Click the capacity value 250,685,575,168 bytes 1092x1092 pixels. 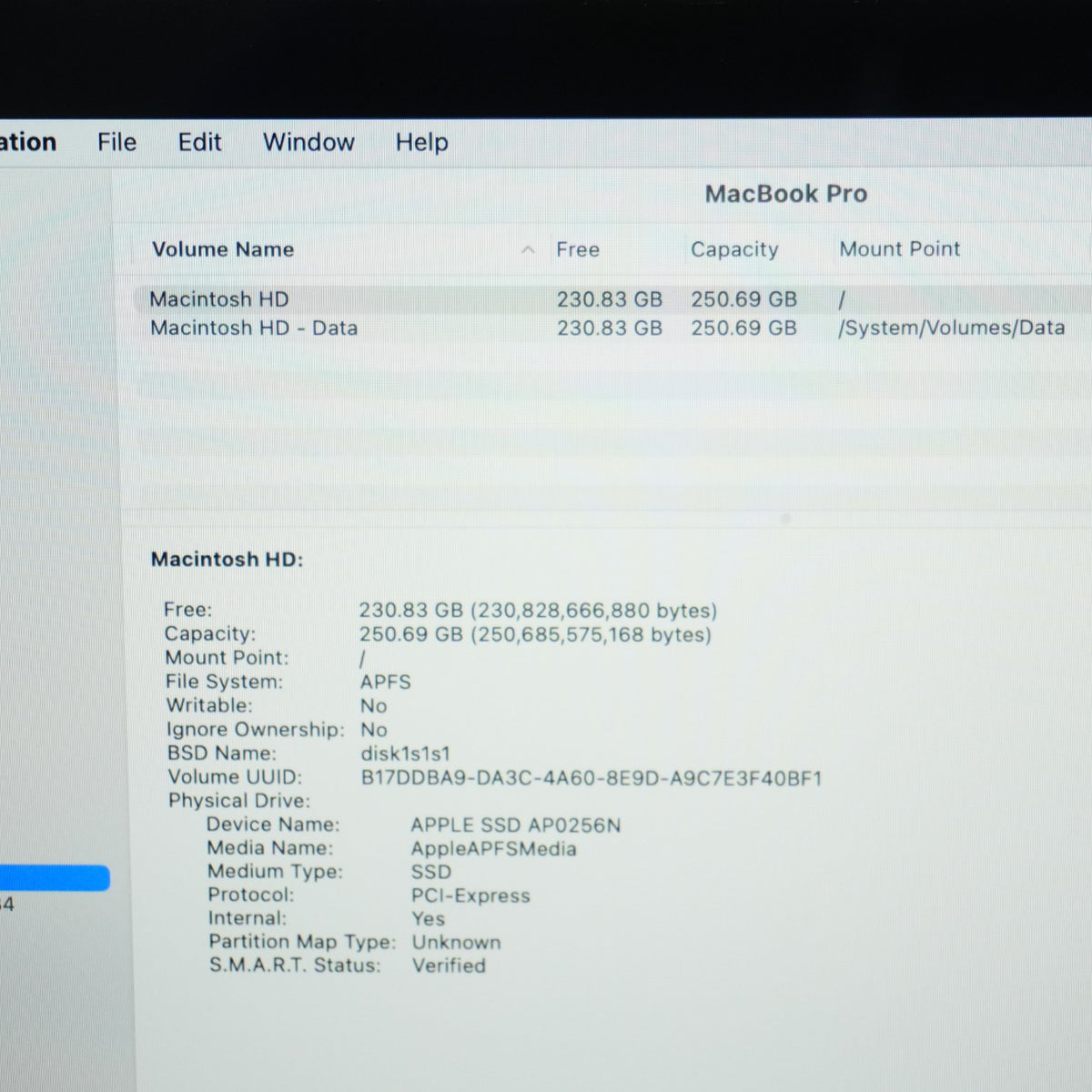591,634
